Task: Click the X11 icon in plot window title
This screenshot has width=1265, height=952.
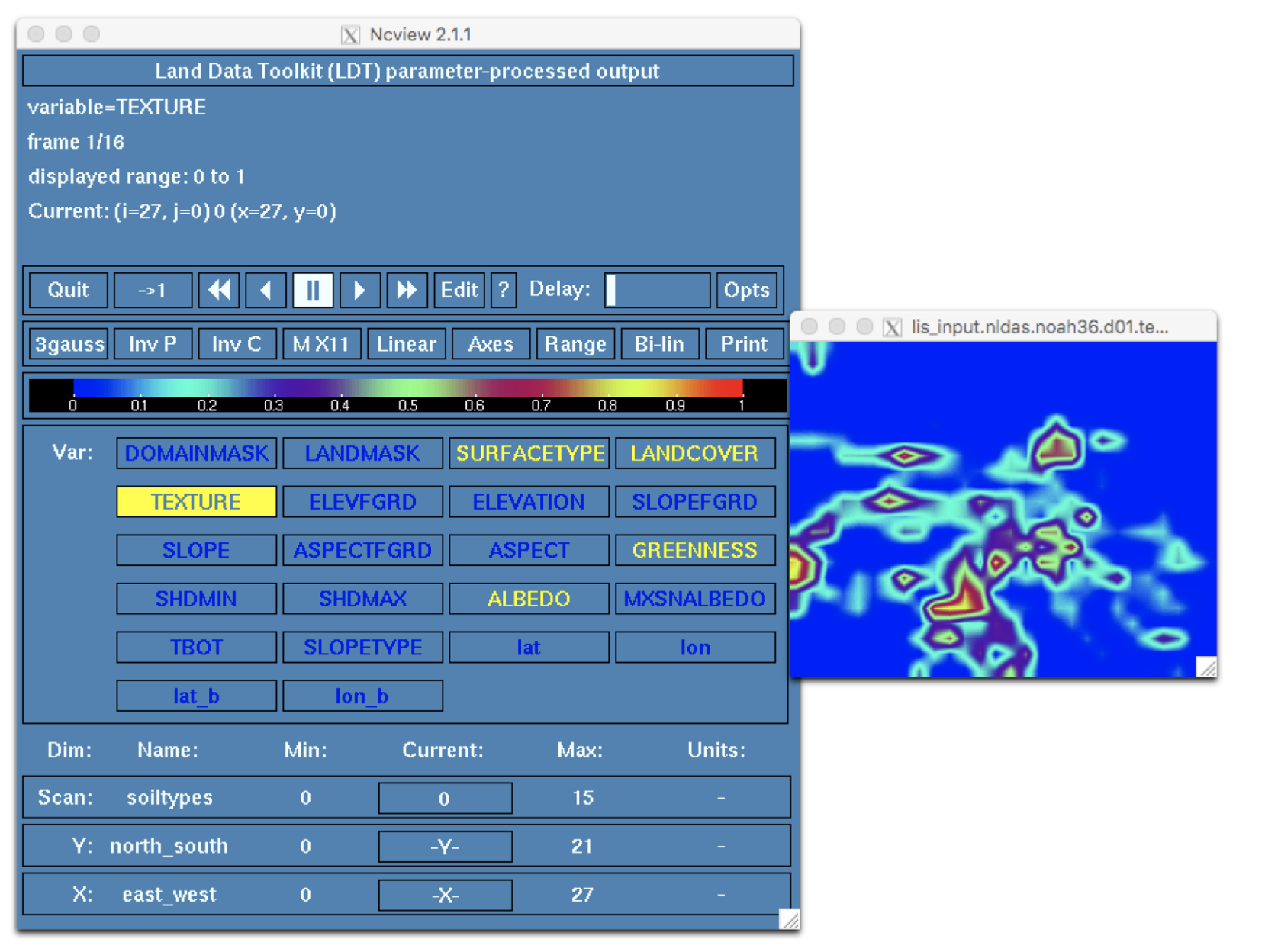Action: (x=892, y=327)
